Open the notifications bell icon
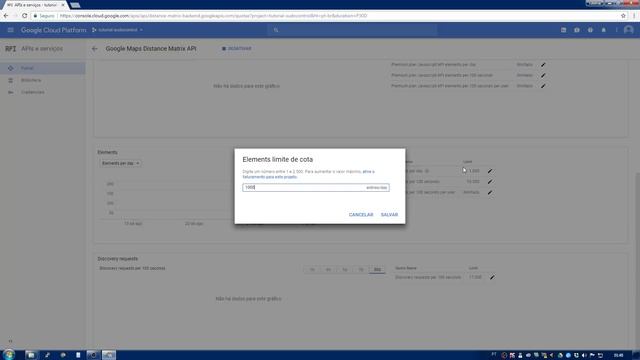This screenshot has width=640, height=360. click(x=604, y=30)
